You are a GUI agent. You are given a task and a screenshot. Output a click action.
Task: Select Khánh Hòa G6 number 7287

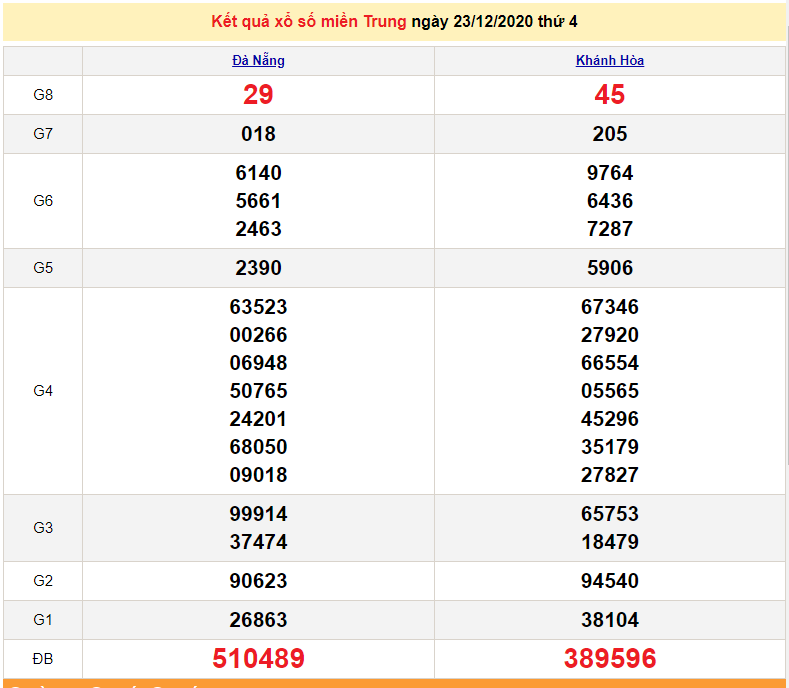coord(609,229)
